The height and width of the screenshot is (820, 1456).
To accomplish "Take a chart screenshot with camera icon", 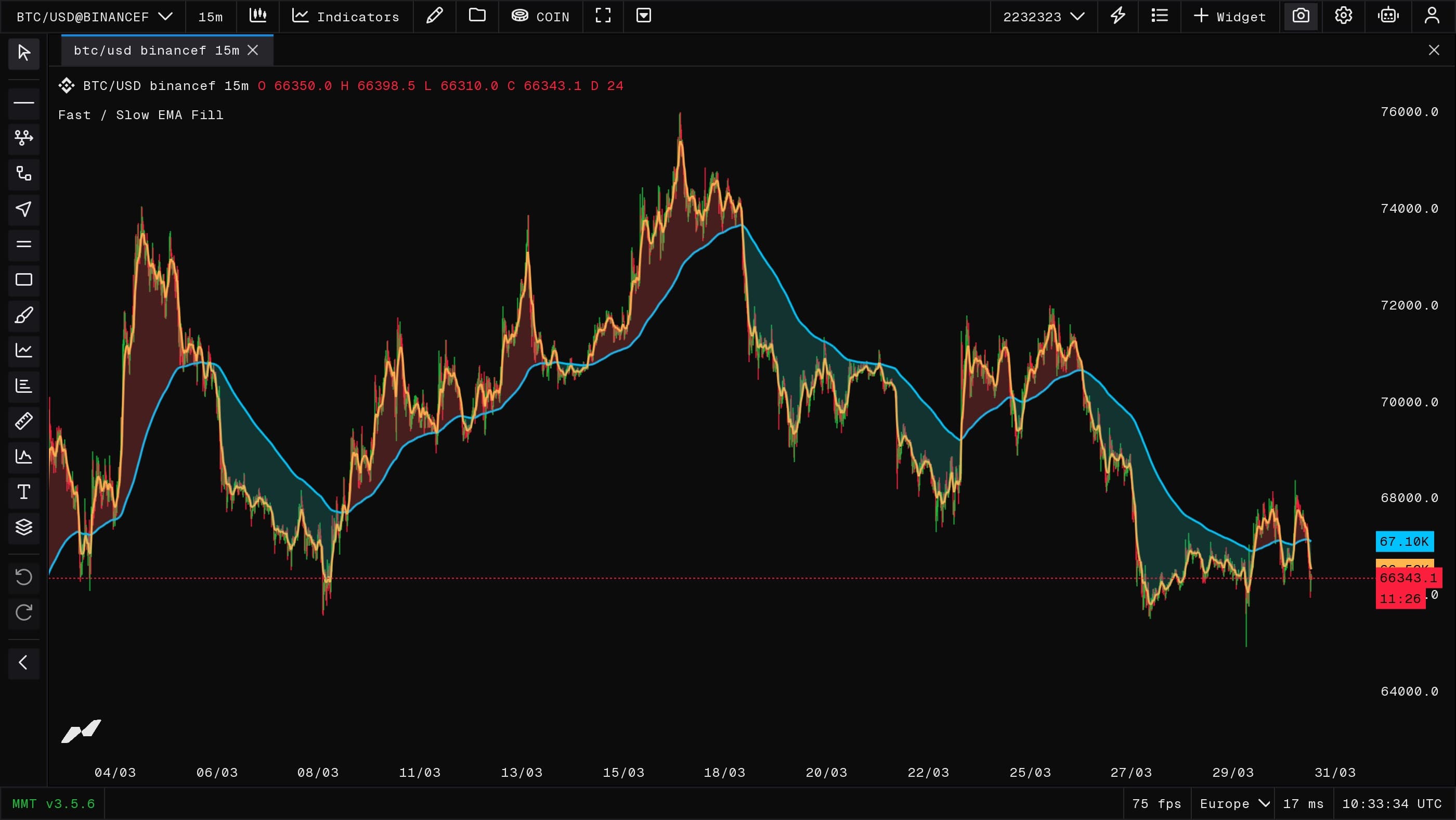I will pos(1301,16).
